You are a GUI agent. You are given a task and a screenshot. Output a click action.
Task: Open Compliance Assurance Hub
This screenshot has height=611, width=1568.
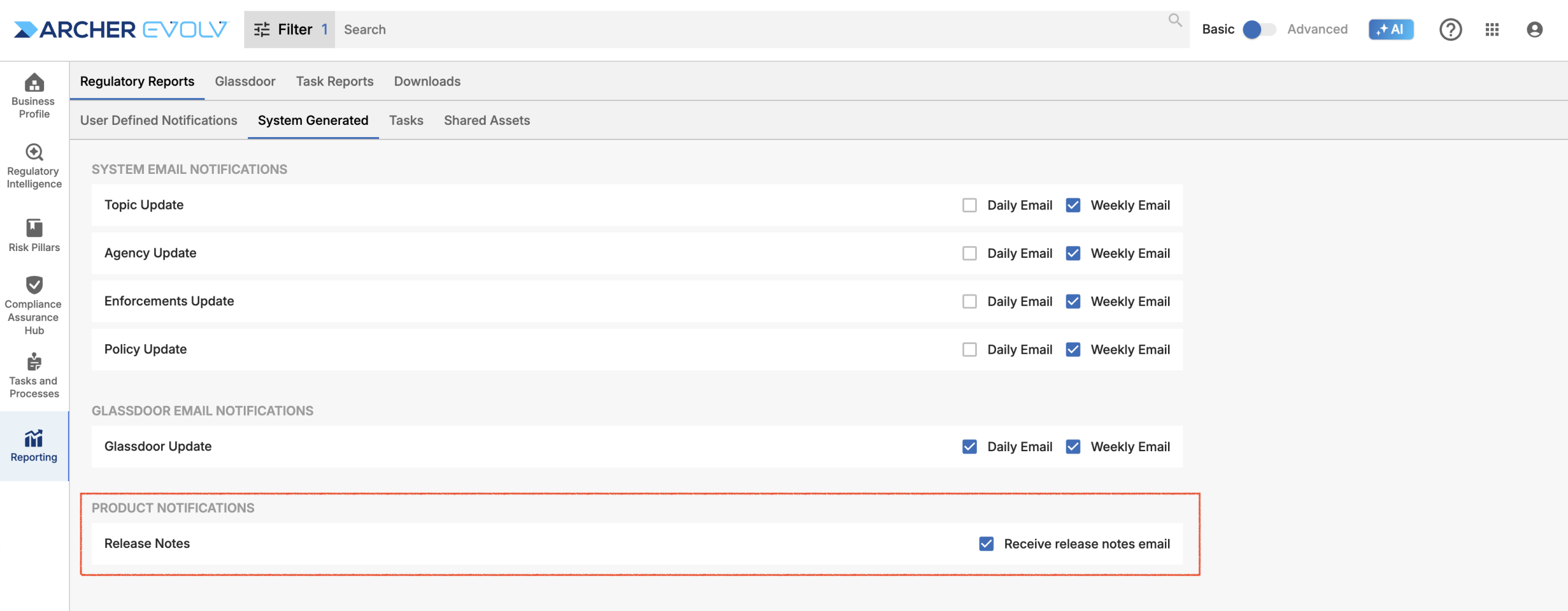tap(34, 305)
